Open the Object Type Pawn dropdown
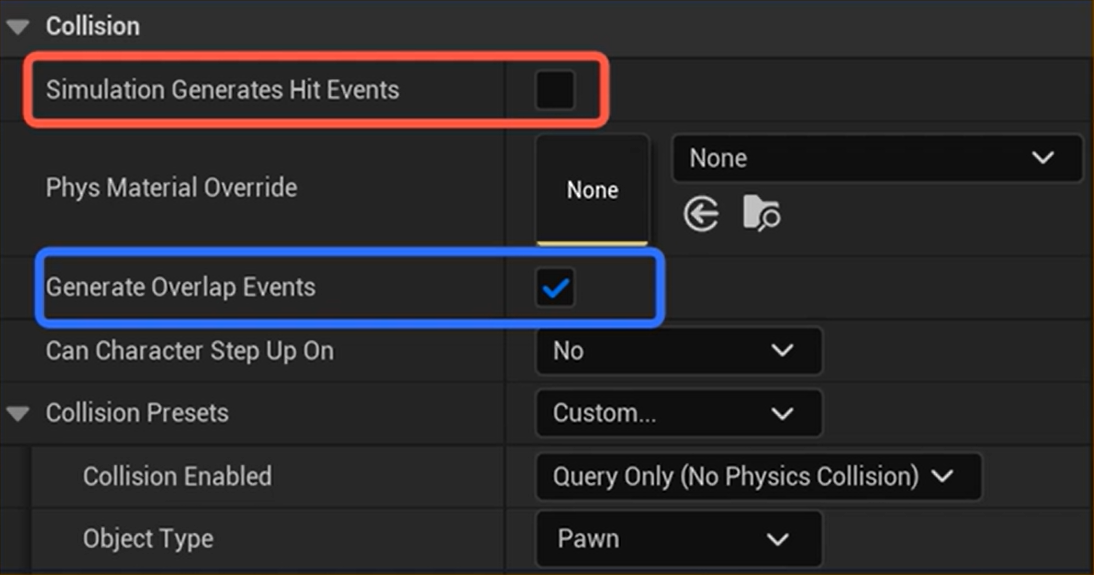Viewport: 1094px width, 575px height. [x=679, y=539]
